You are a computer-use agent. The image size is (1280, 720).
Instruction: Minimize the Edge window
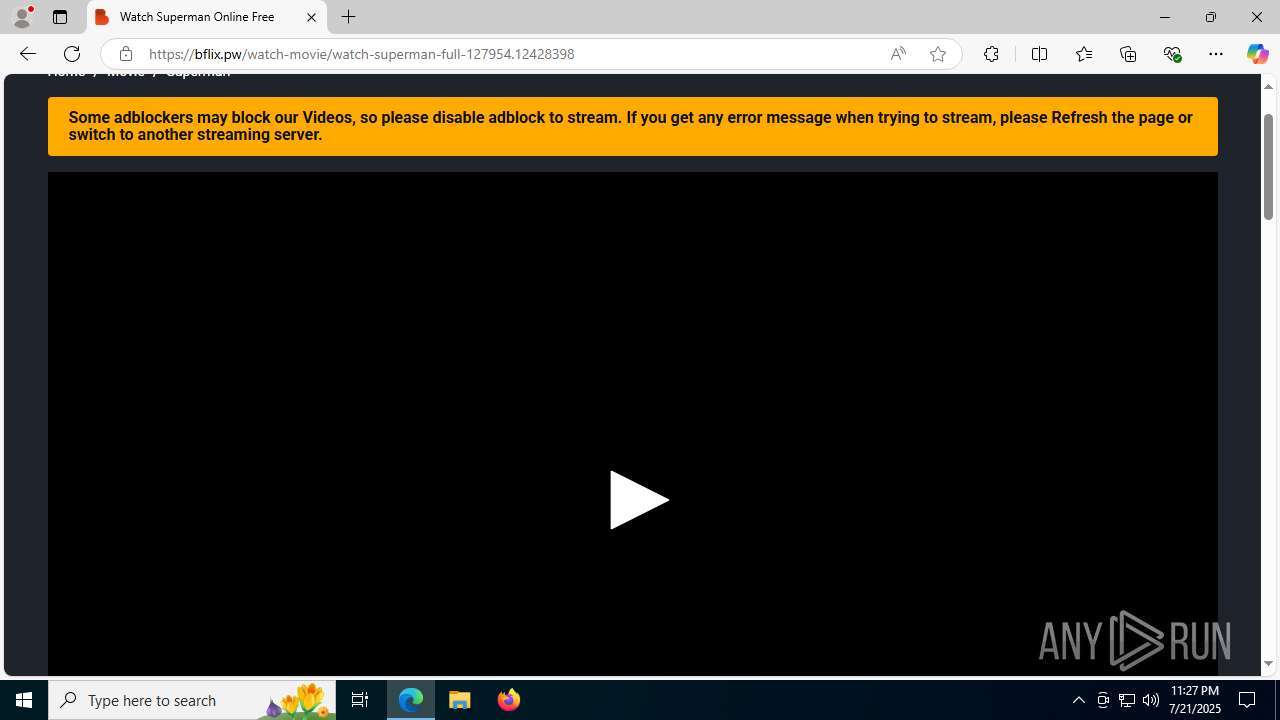coord(1164,17)
